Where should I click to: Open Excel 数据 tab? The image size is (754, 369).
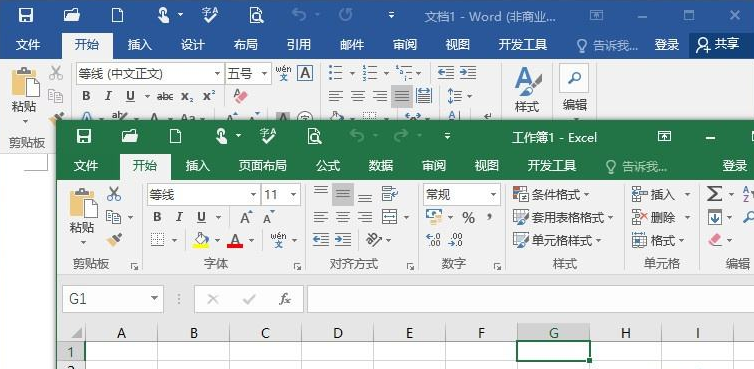click(381, 165)
